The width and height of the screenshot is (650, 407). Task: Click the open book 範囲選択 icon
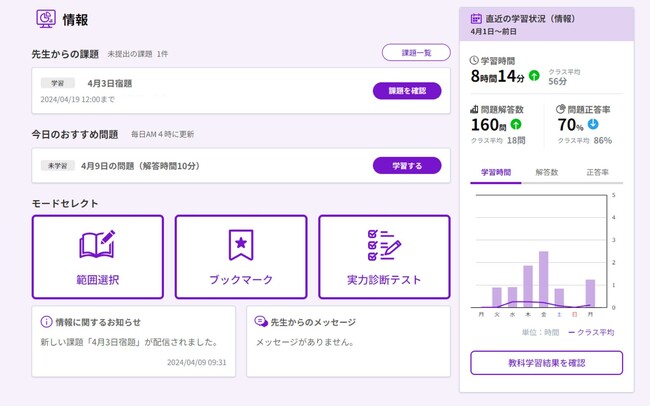(97, 244)
